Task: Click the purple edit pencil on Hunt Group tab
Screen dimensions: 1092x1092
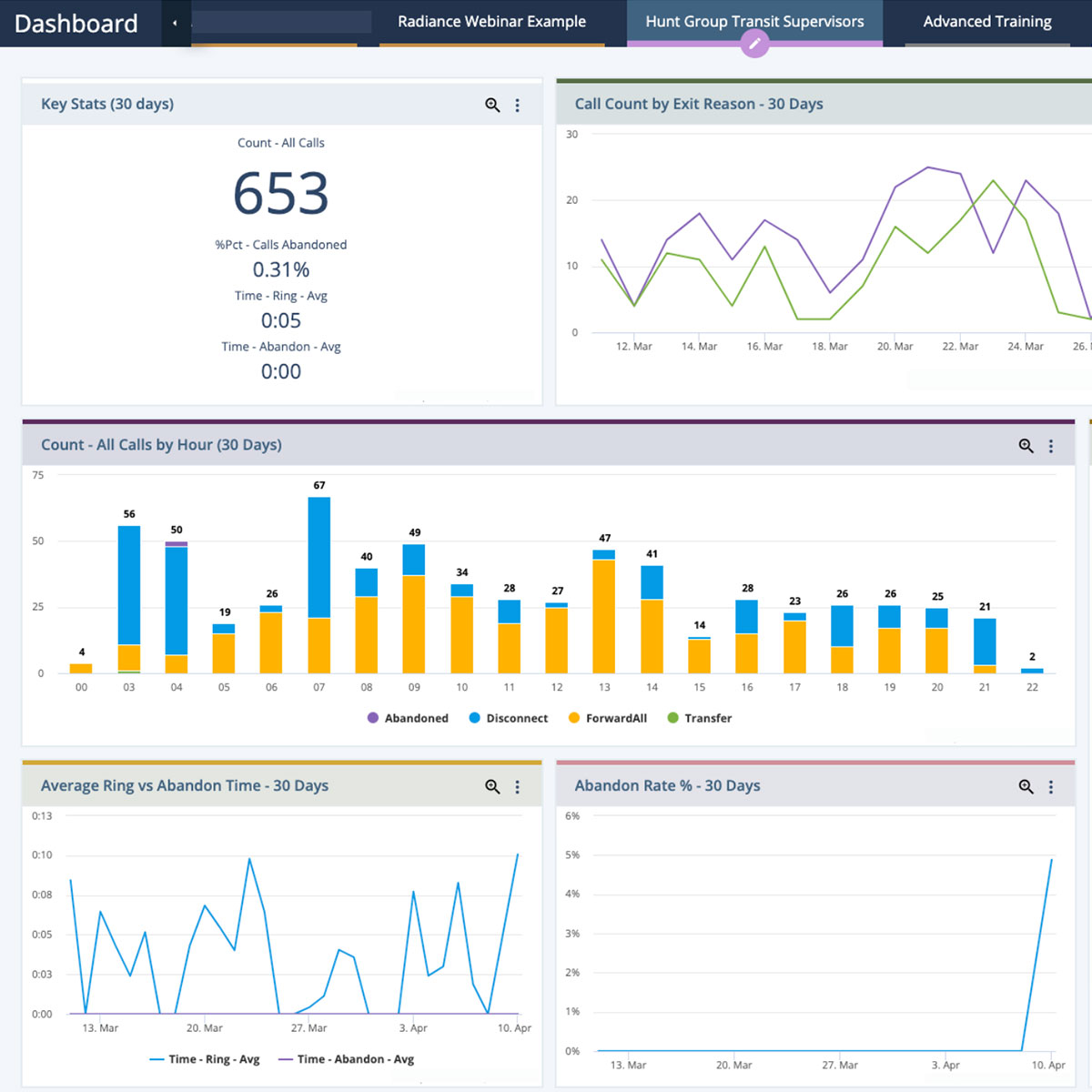Action: click(754, 44)
